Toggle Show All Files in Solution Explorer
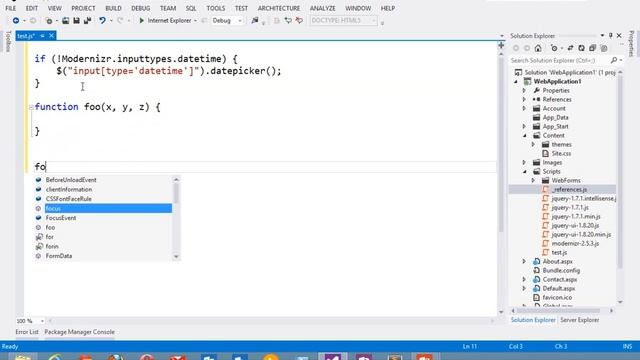Image resolution: width=640 pixels, height=360 pixels. (604, 48)
